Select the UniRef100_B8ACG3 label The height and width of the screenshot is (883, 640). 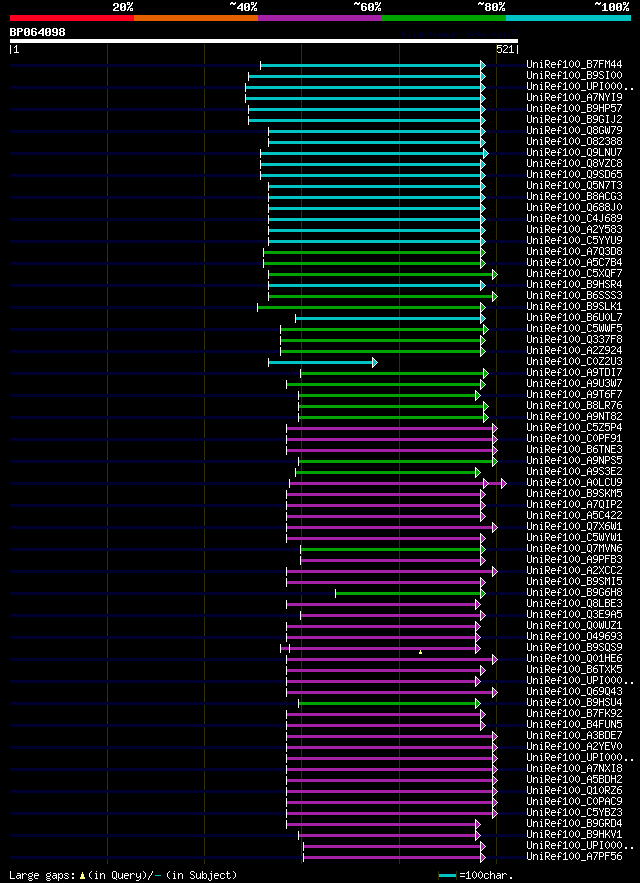[x=574, y=197]
